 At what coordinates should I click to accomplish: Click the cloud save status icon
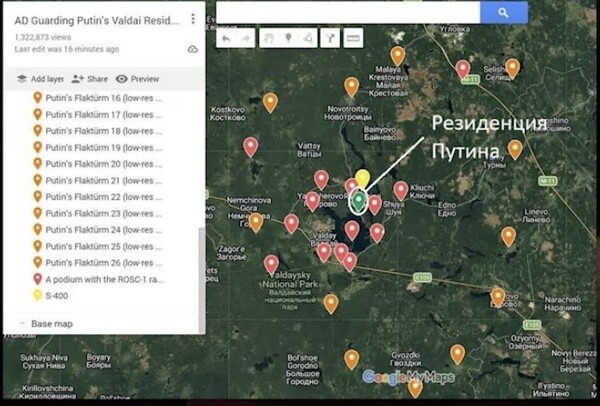[x=192, y=49]
